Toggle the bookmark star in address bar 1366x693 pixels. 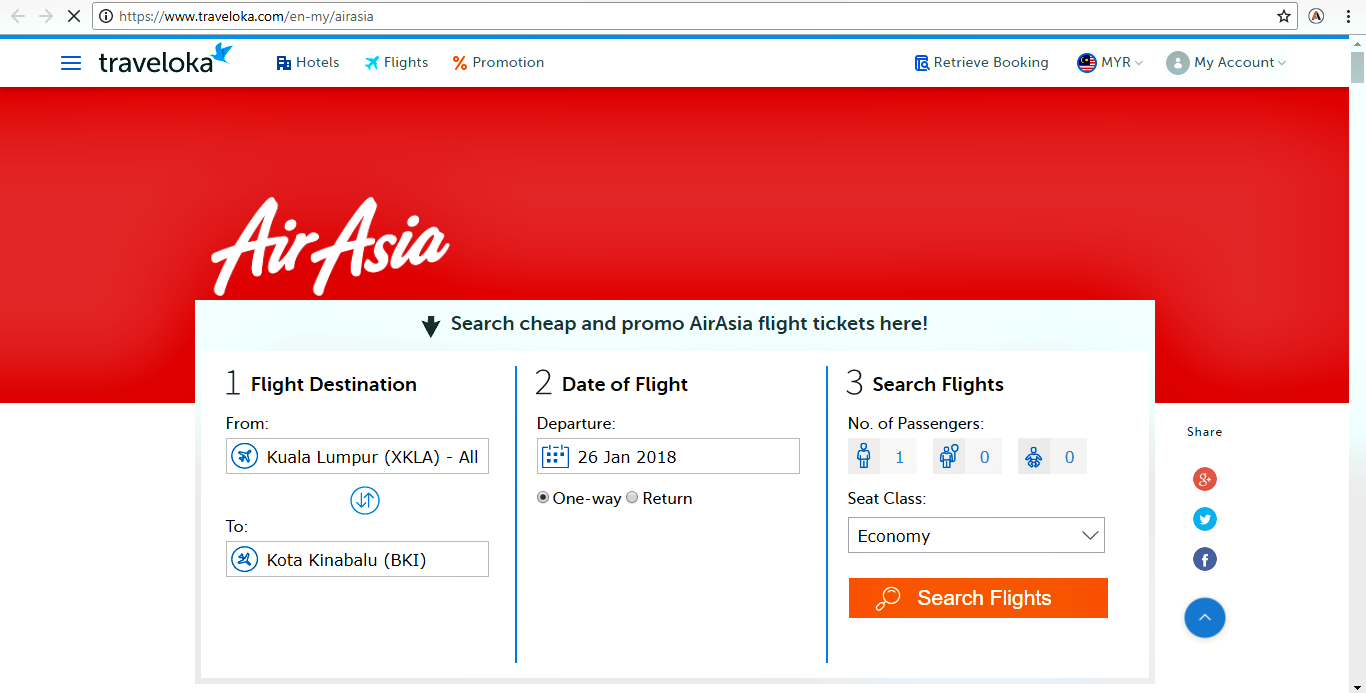1284,16
